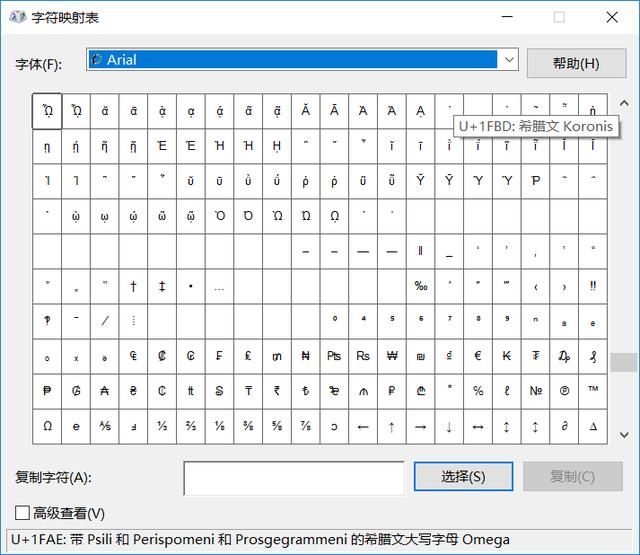This screenshot has width=640, height=555.
Task: Select the estimated ℮ symbol
Action: click(x=76, y=426)
